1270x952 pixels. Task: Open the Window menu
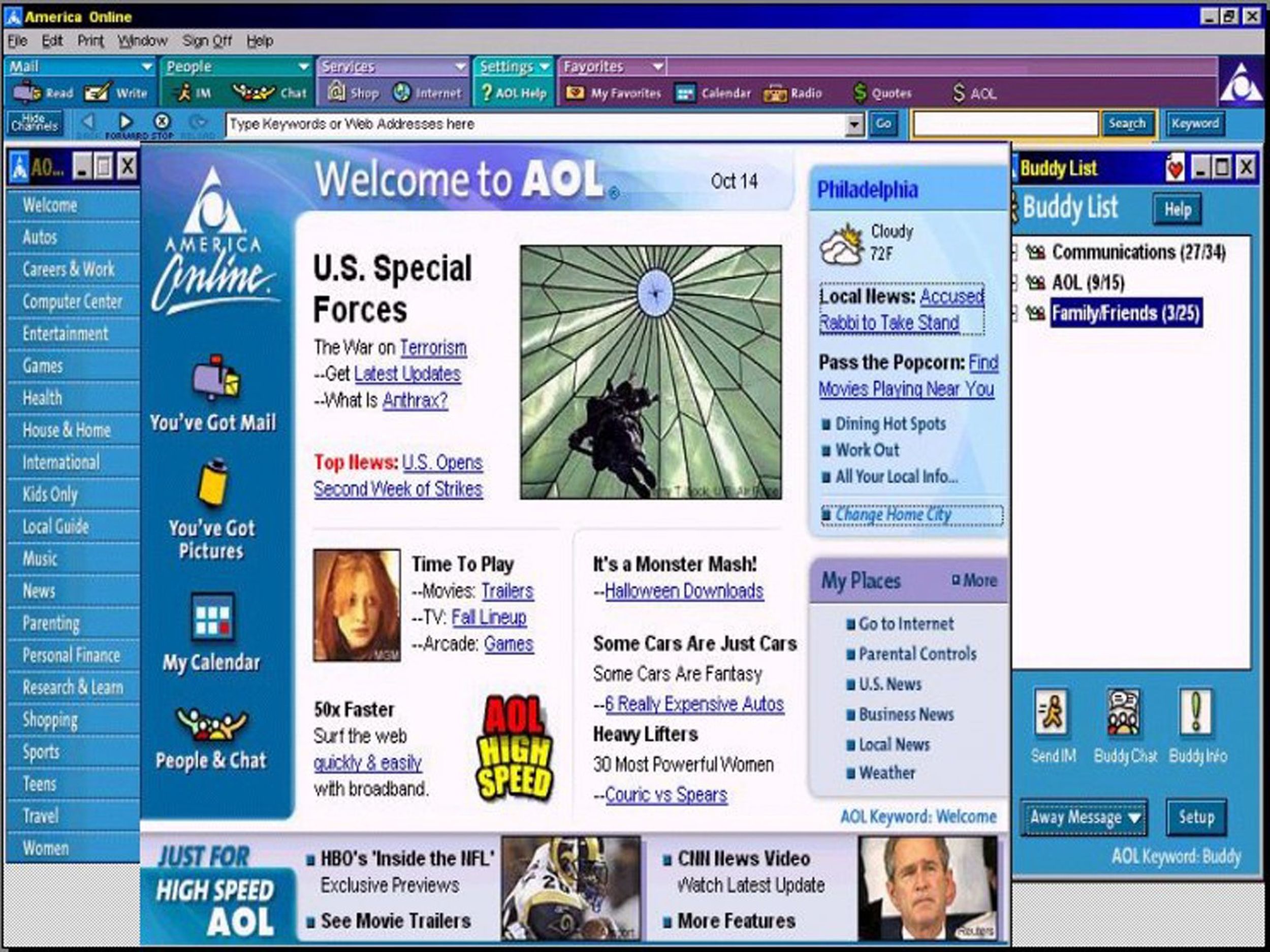[142, 41]
